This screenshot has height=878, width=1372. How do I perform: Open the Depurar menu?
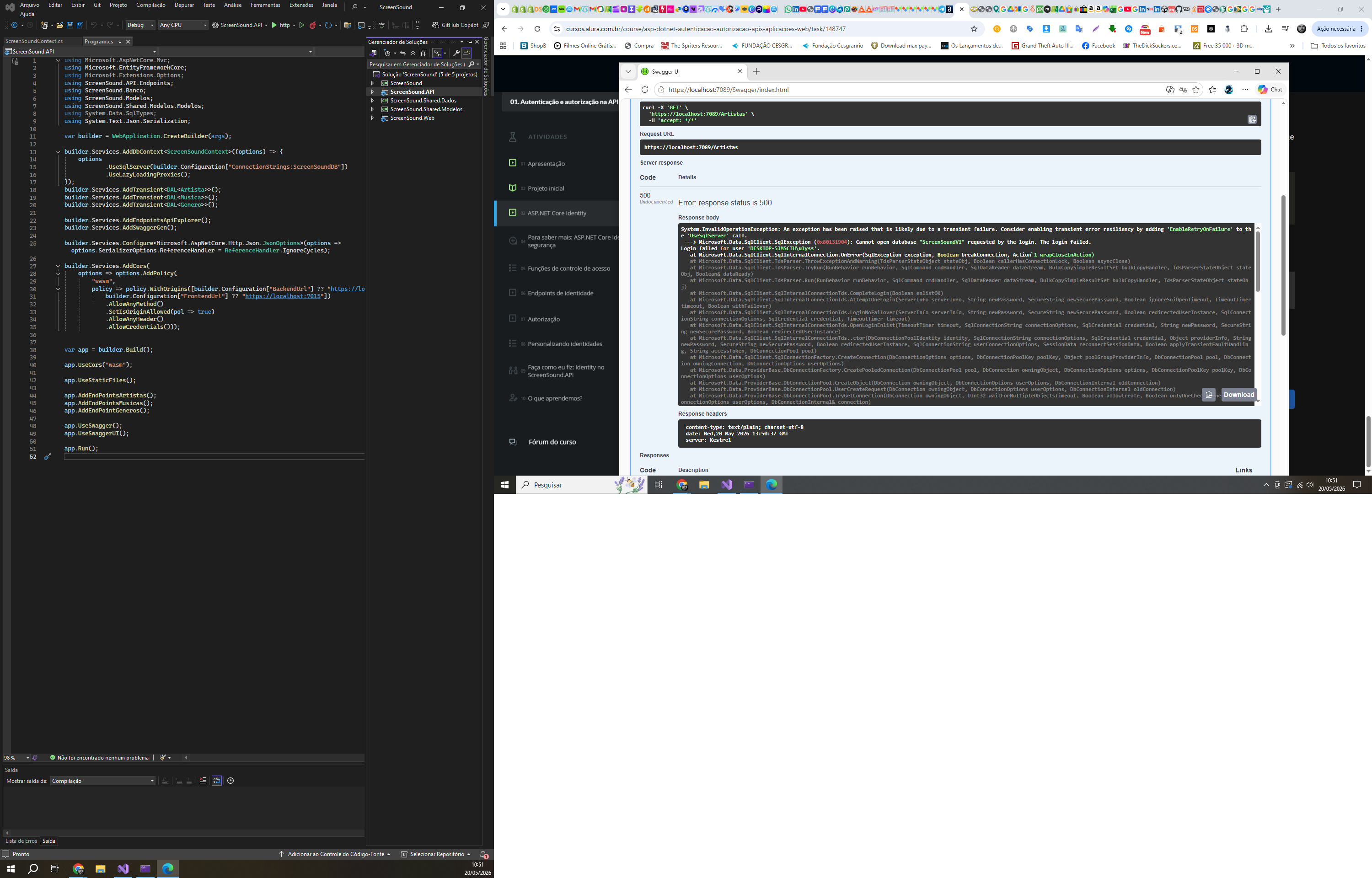pyautogui.click(x=183, y=5)
